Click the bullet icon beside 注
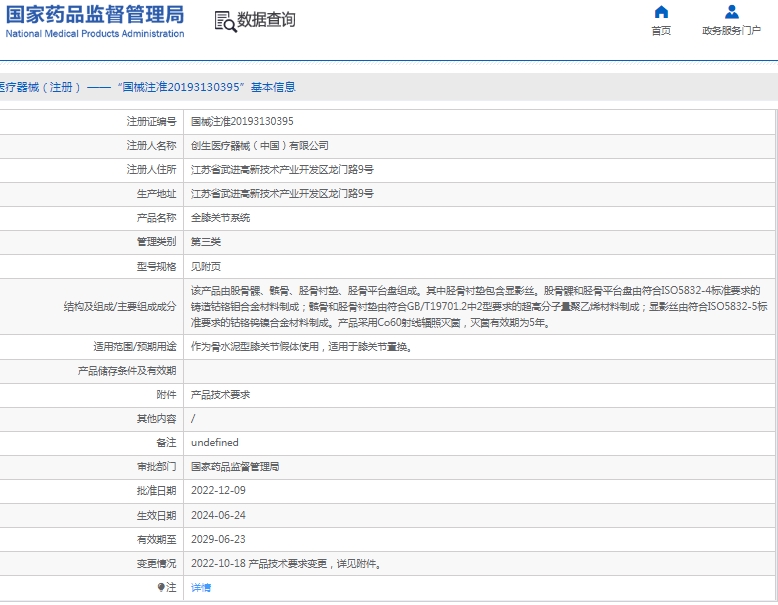 [161, 588]
